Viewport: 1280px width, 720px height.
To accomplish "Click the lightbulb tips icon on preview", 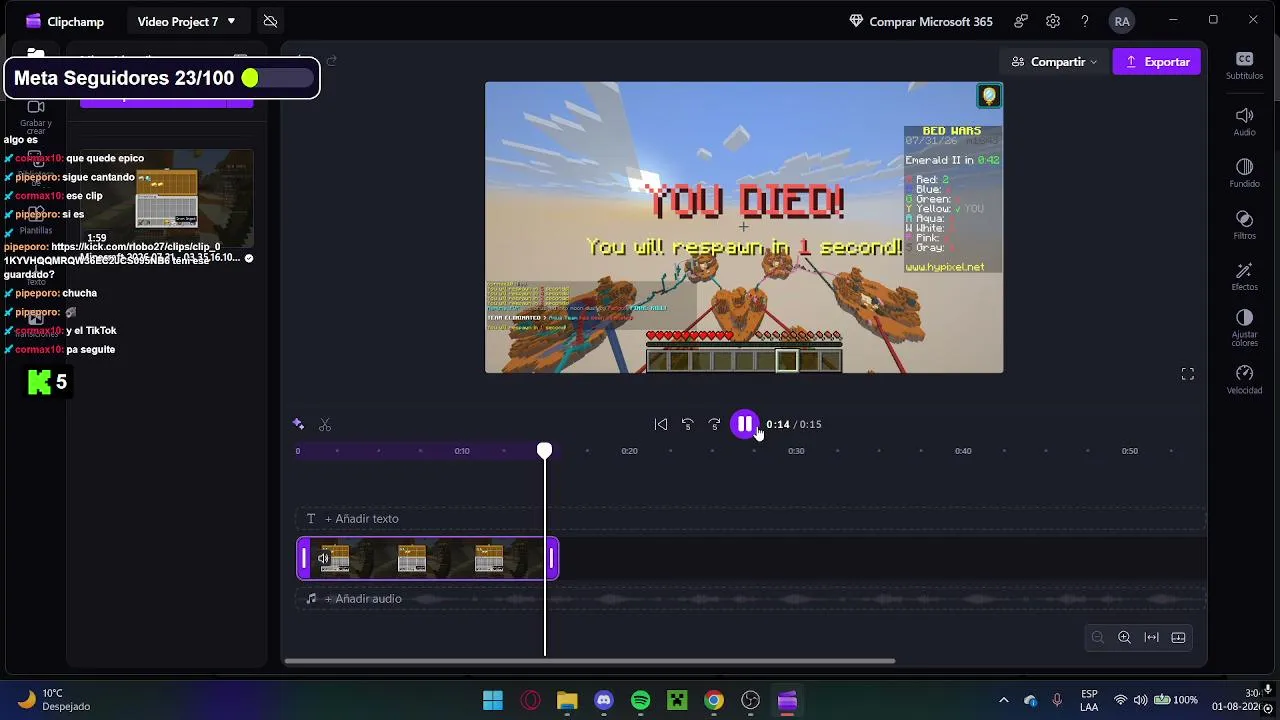I will coord(989,96).
